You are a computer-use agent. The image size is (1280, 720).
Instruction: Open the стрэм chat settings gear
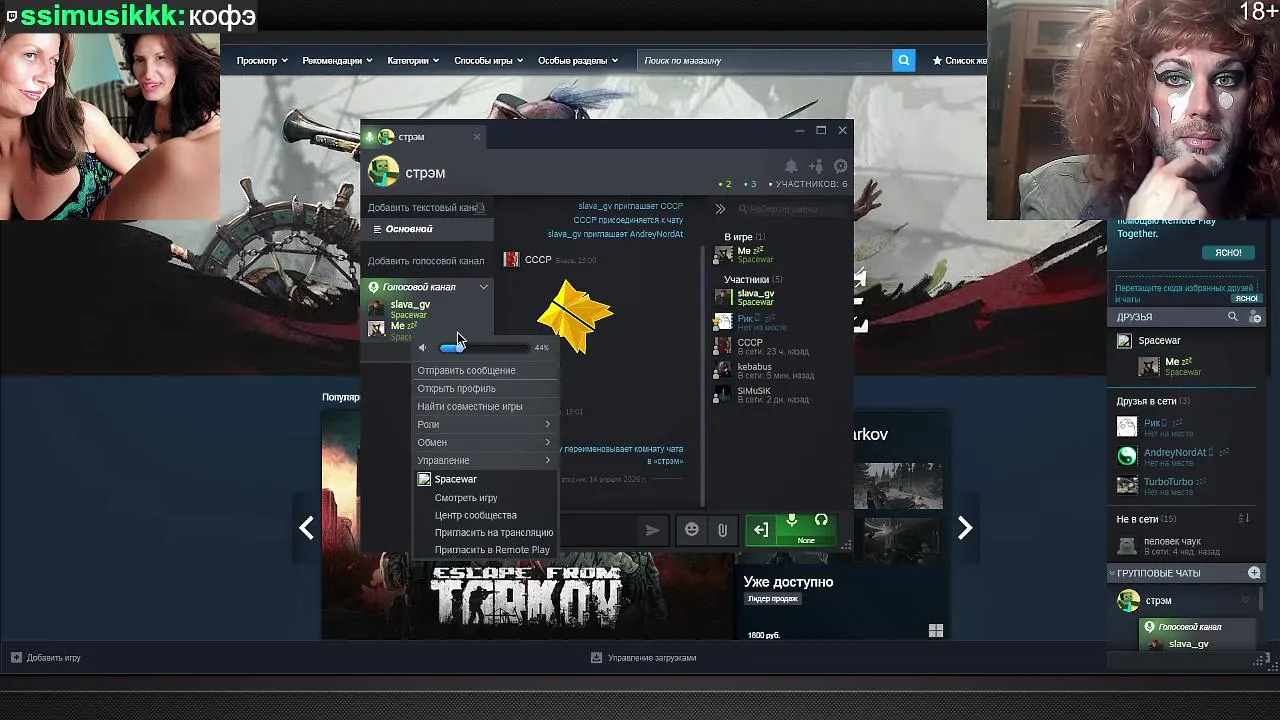(841, 166)
